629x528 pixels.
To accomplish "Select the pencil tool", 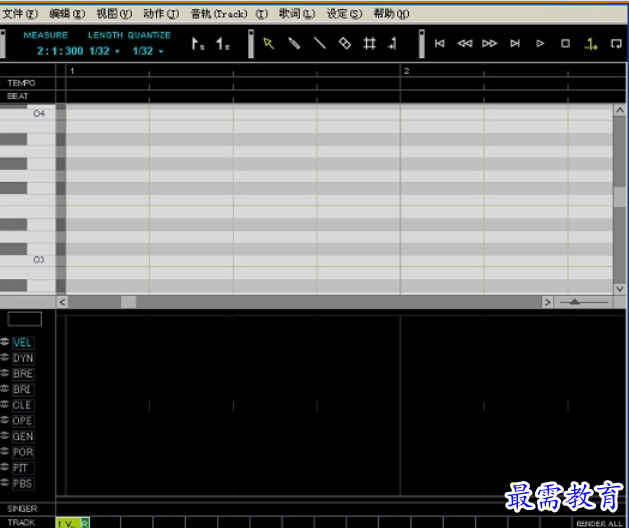I will pyautogui.click(x=294, y=43).
